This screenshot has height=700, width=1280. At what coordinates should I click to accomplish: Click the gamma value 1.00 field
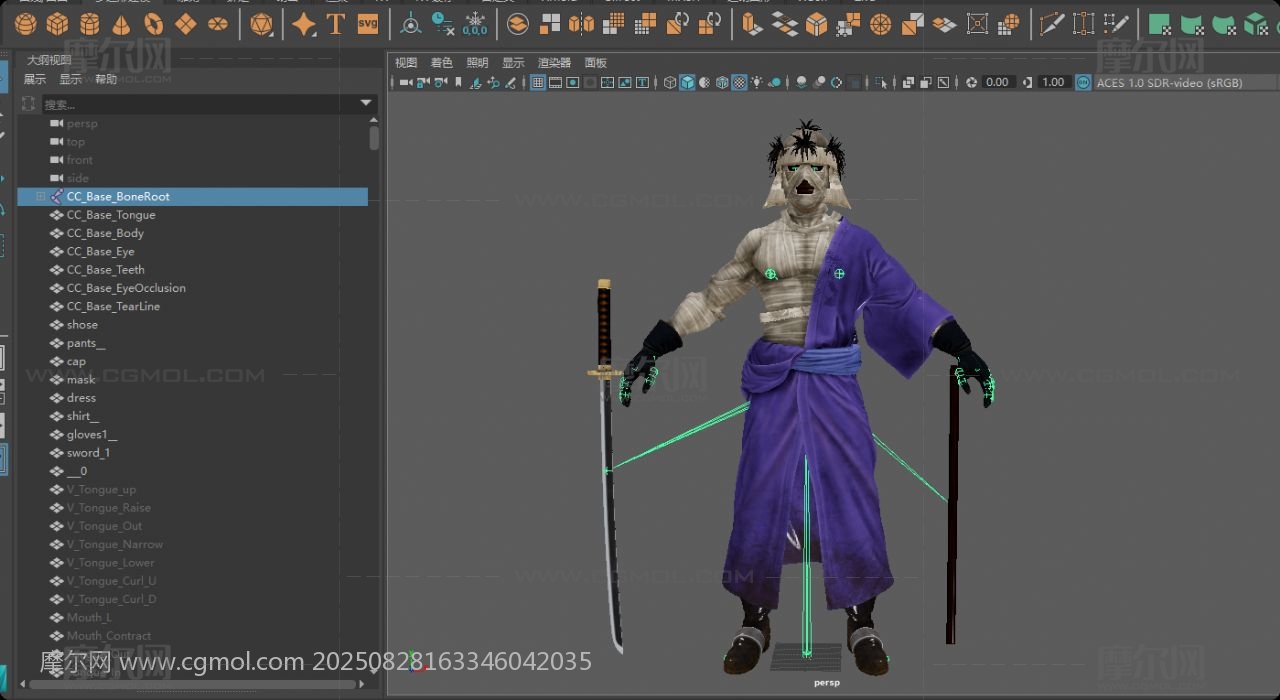[1053, 82]
